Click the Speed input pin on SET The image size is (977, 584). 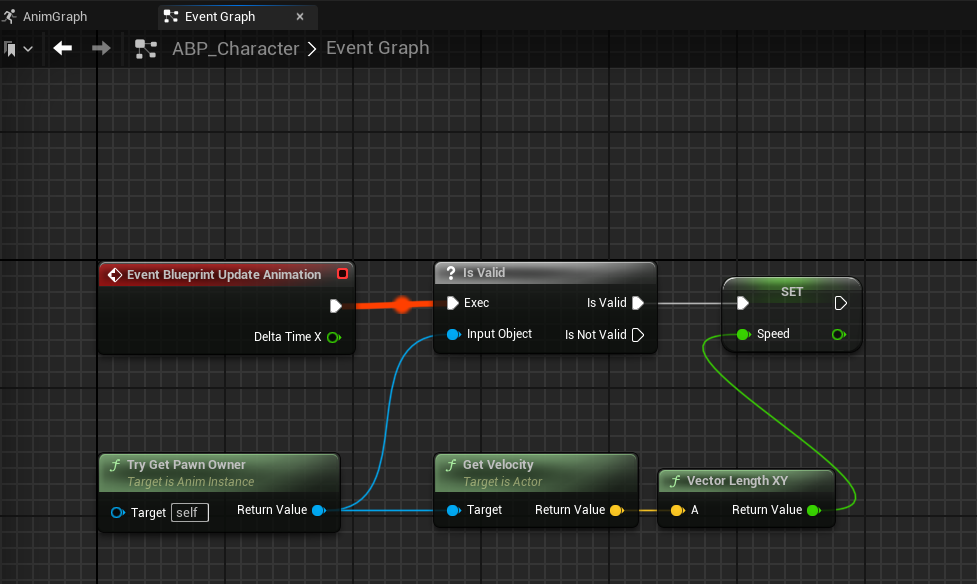point(743,335)
